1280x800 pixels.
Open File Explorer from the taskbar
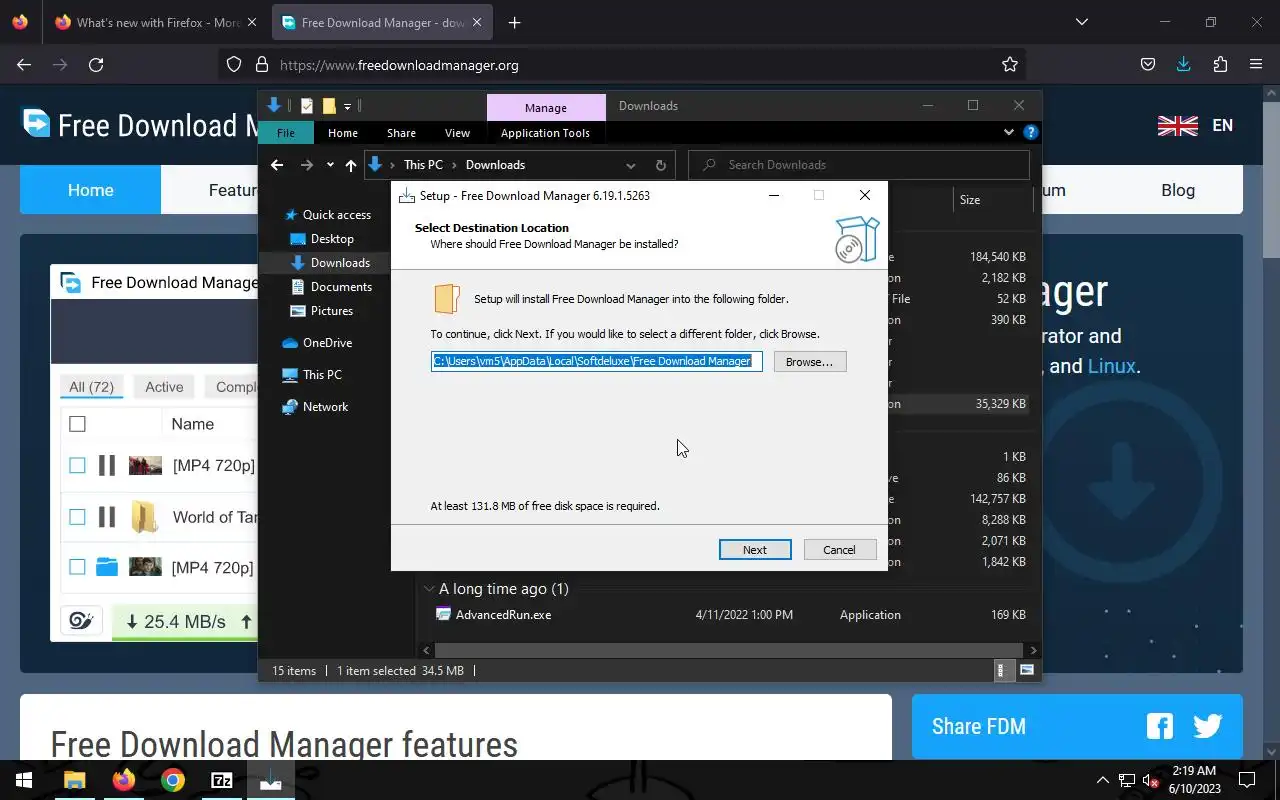click(x=74, y=780)
